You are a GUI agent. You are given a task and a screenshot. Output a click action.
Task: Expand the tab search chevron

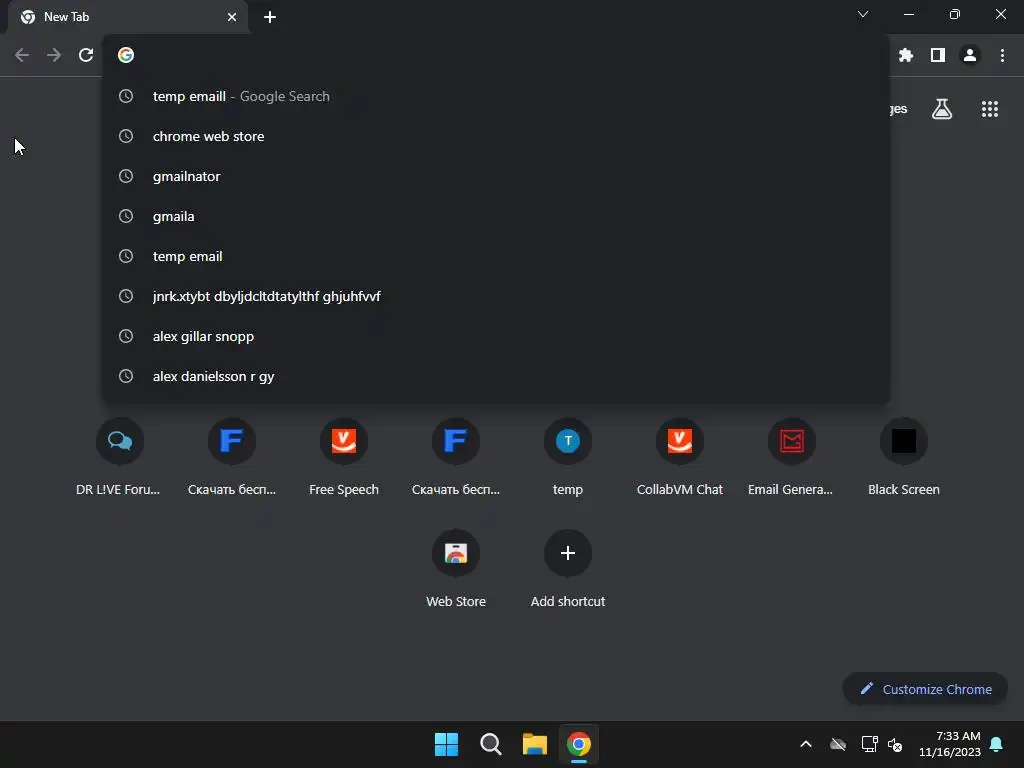point(863,14)
